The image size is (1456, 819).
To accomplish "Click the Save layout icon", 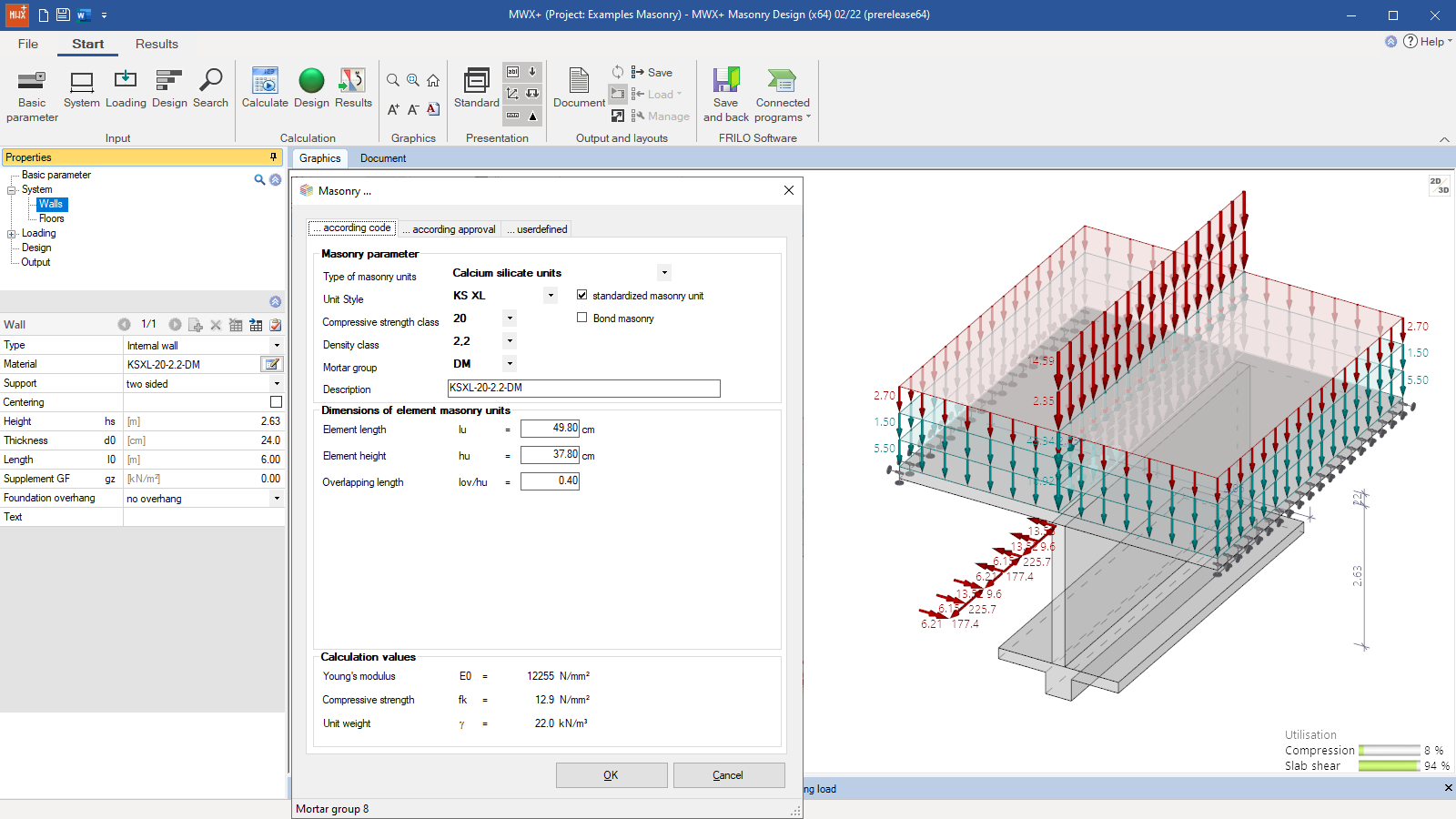I will [652, 73].
